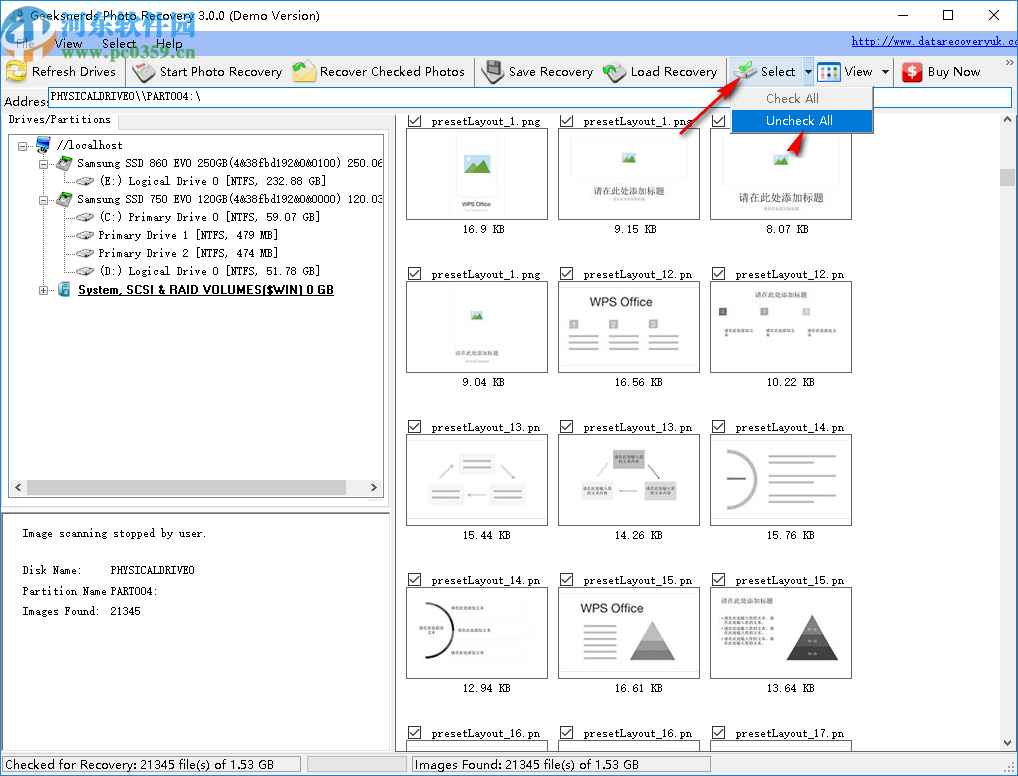The height and width of the screenshot is (776, 1018).
Task: Open the Help menu
Action: 169,44
